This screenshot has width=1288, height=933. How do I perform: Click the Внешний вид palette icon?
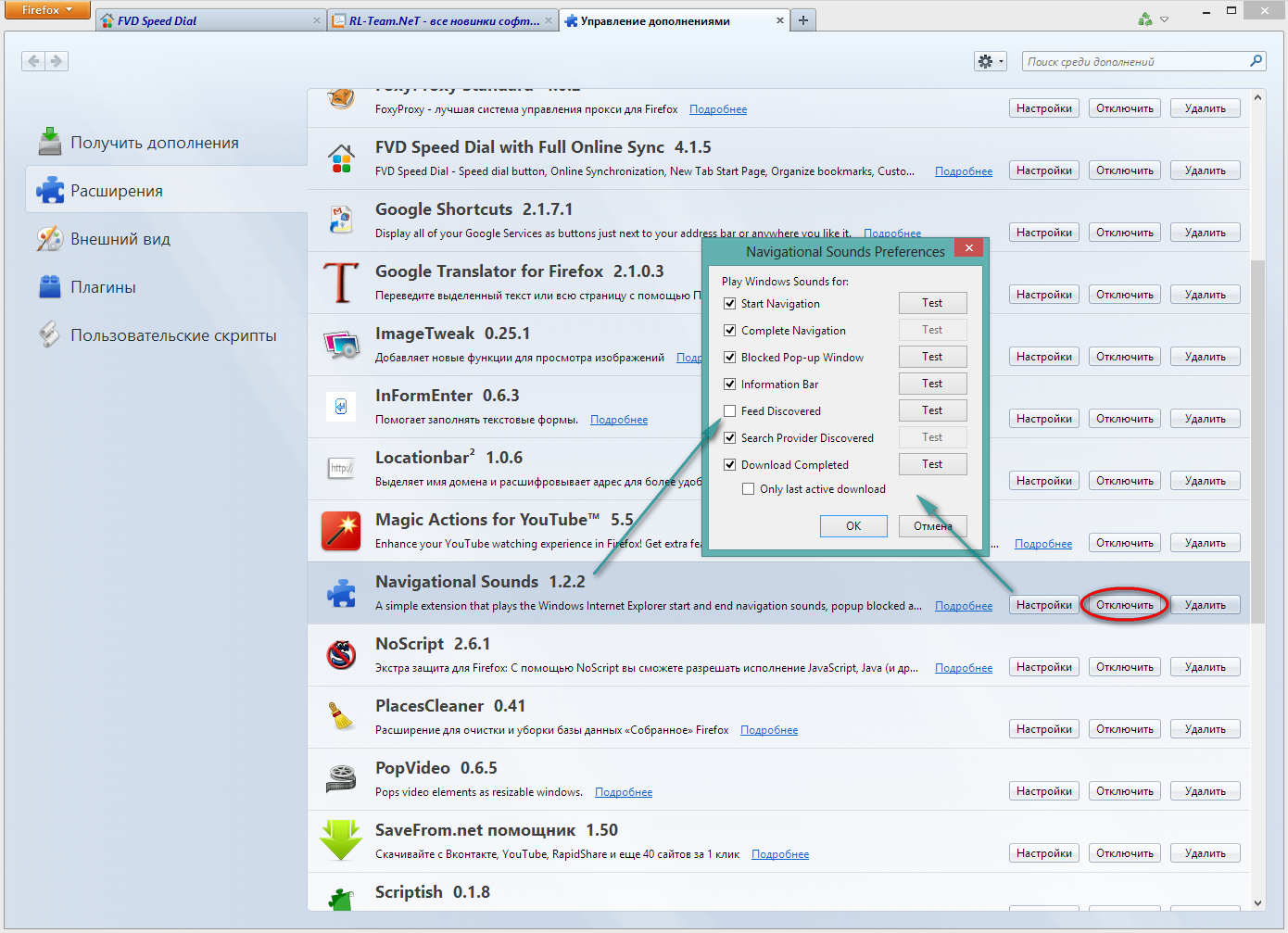click(x=50, y=238)
